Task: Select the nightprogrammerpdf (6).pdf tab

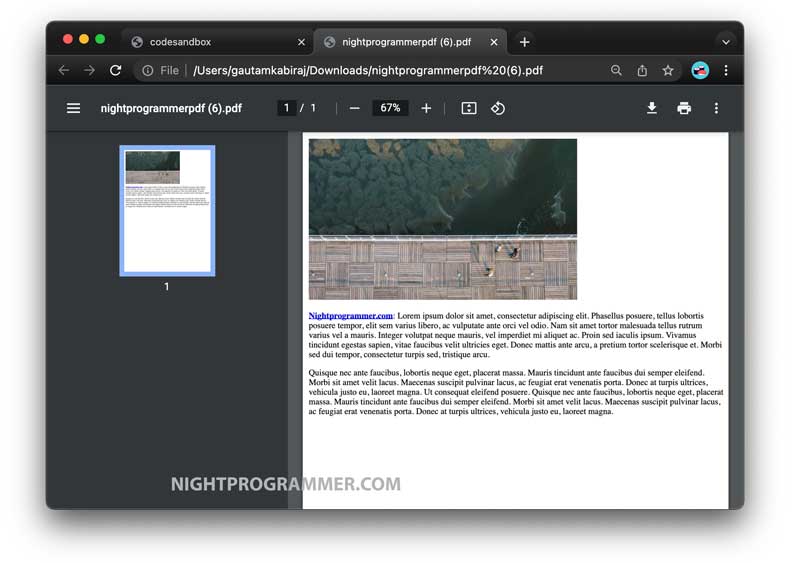Action: pos(411,42)
